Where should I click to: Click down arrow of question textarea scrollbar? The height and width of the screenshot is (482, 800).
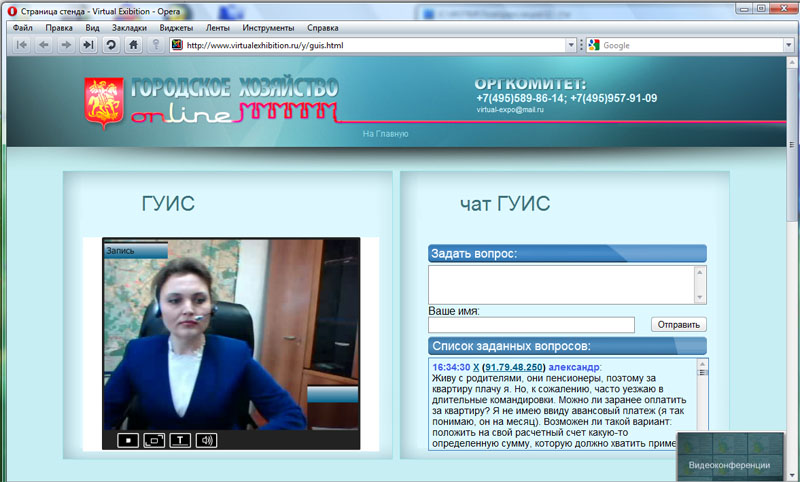point(700,297)
